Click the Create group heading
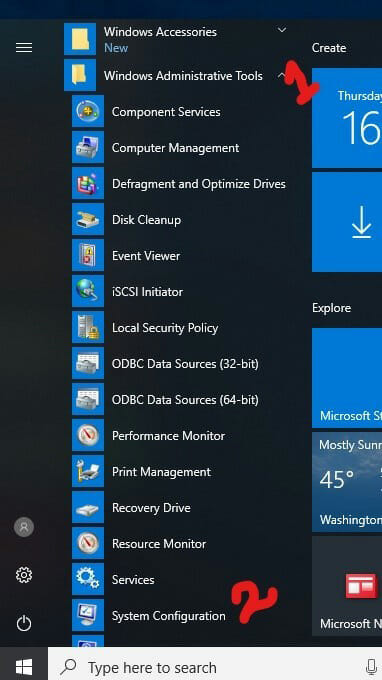Image resolution: width=382 pixels, height=680 pixels. pyautogui.click(x=329, y=48)
